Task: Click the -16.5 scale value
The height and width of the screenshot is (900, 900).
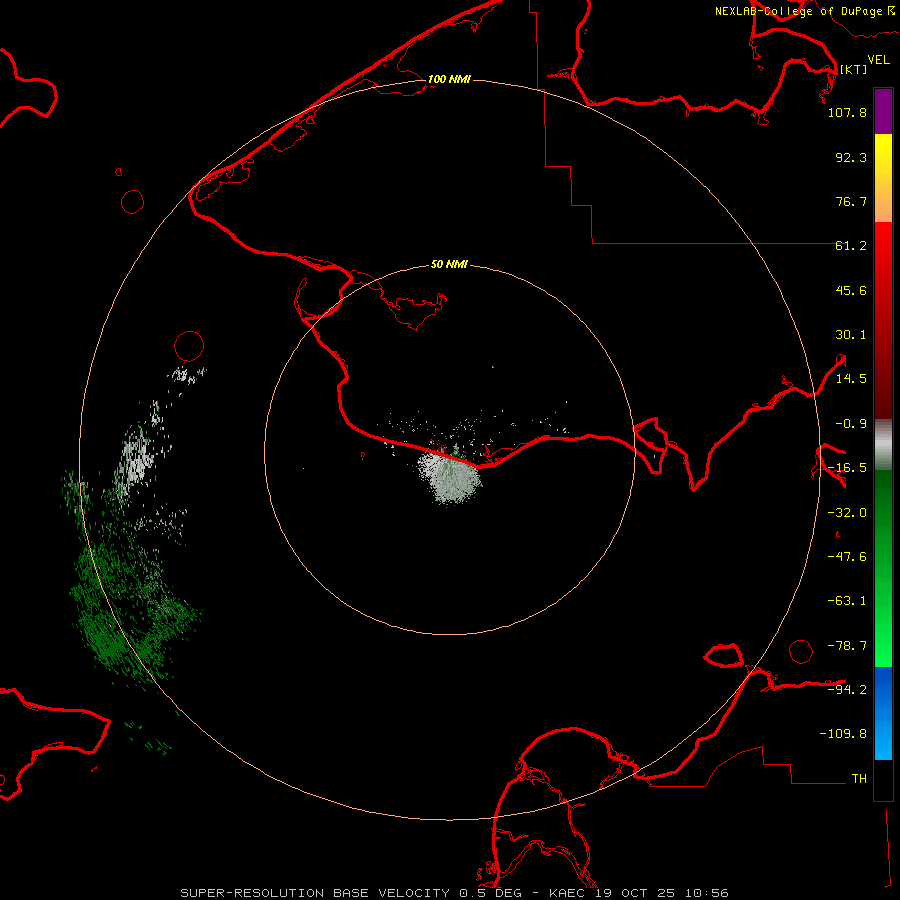Action: point(847,468)
